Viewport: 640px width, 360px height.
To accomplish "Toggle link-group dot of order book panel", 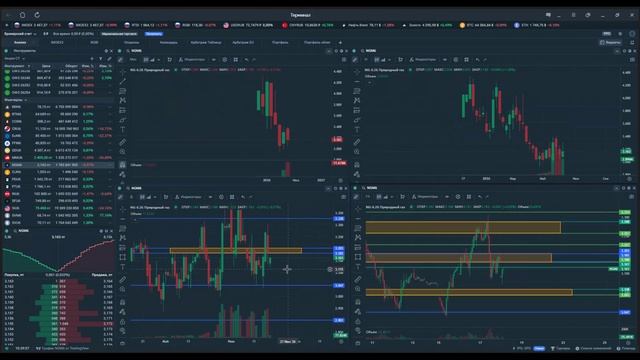I will click(6, 231).
